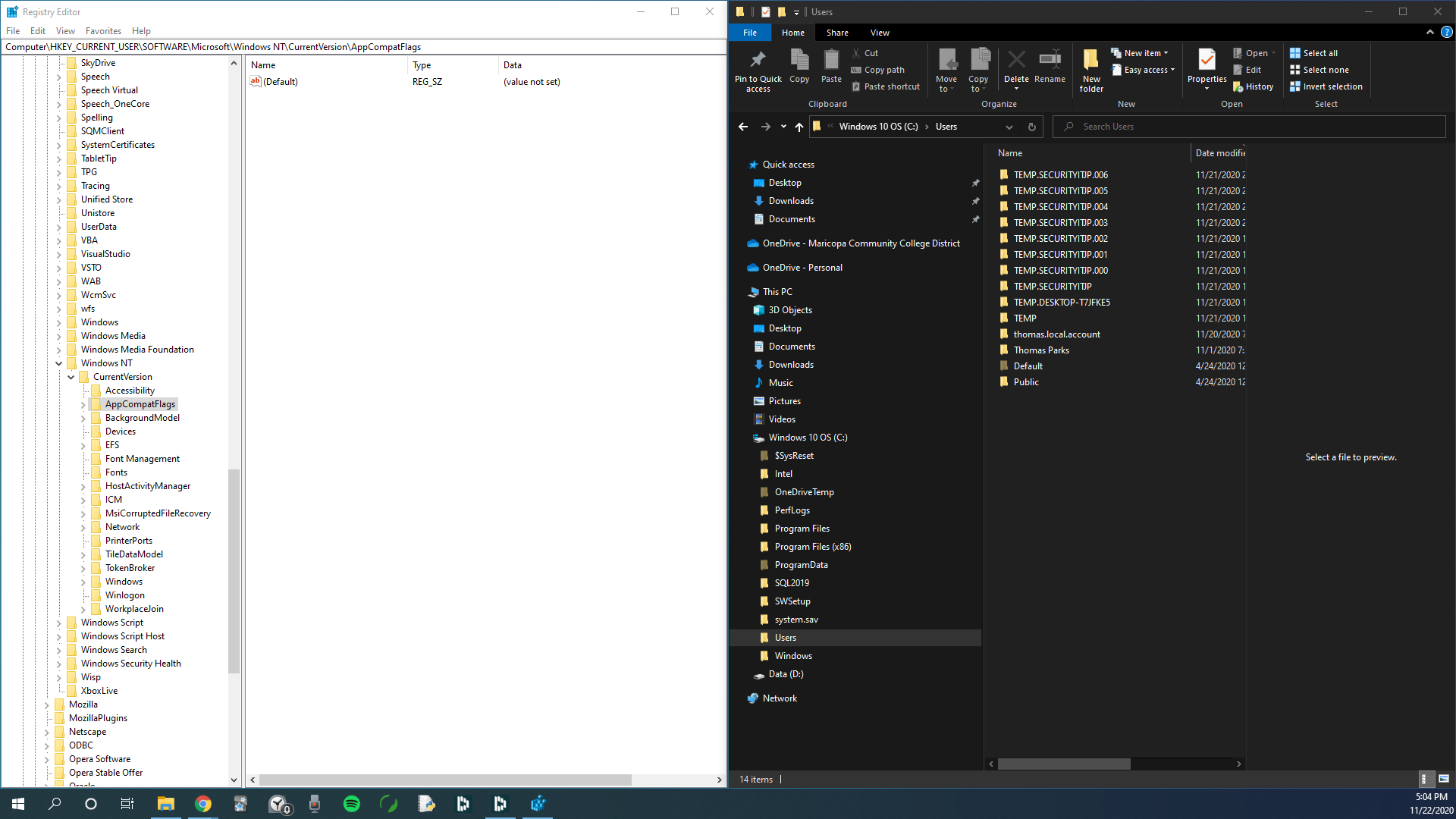
Task: Switch to large icons view button
Action: tap(1443, 779)
